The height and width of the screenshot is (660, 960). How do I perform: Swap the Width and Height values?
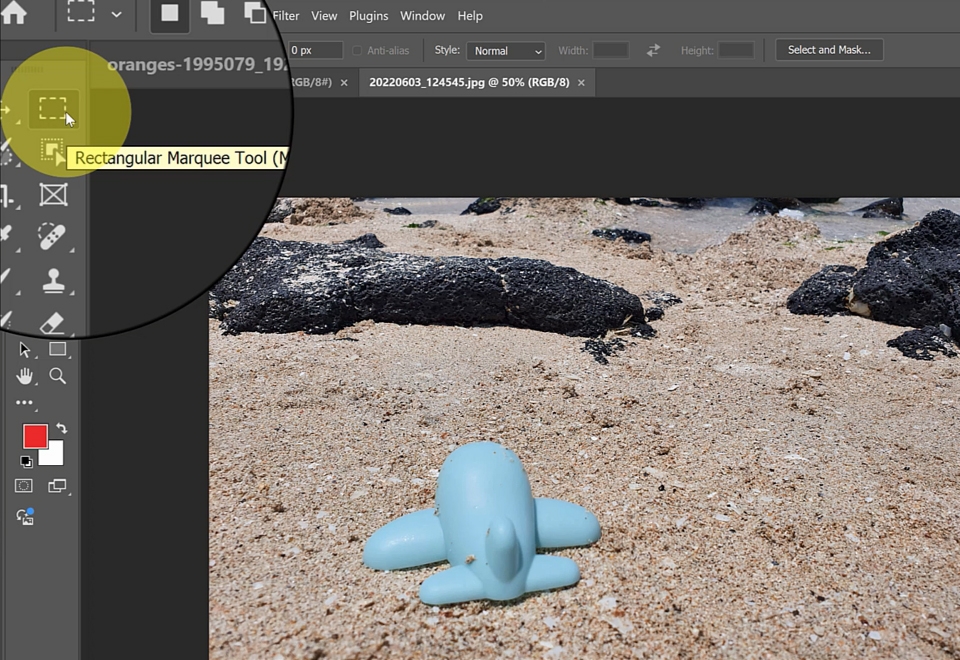coord(653,50)
